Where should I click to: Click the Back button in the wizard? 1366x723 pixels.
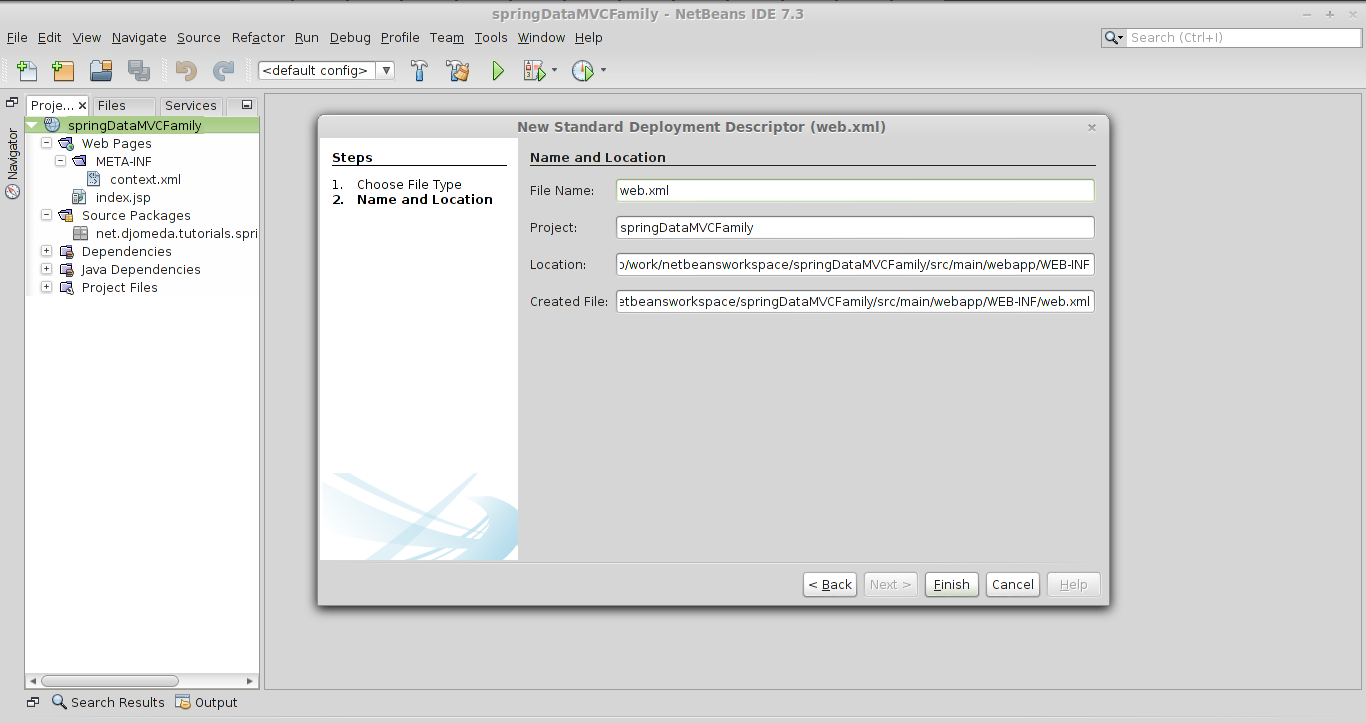tap(830, 584)
